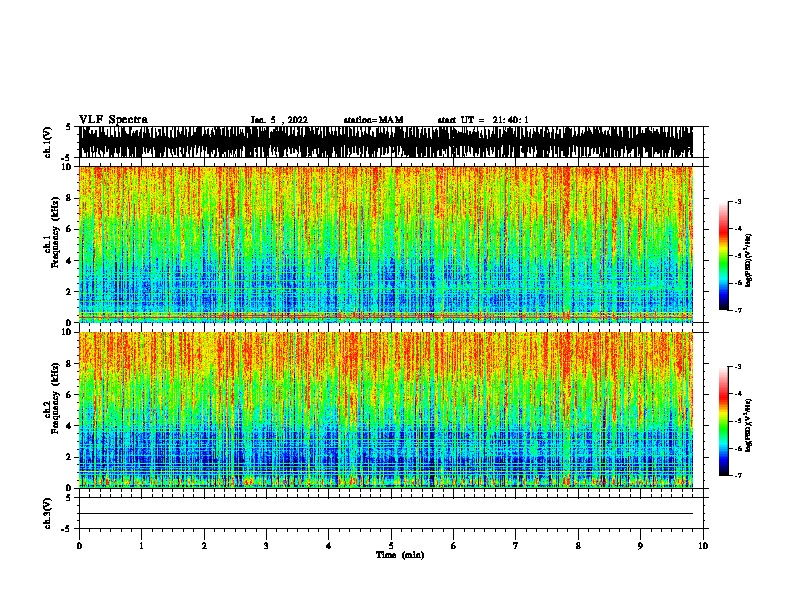
Task: Click time axis tick label 6
Action: point(453,546)
